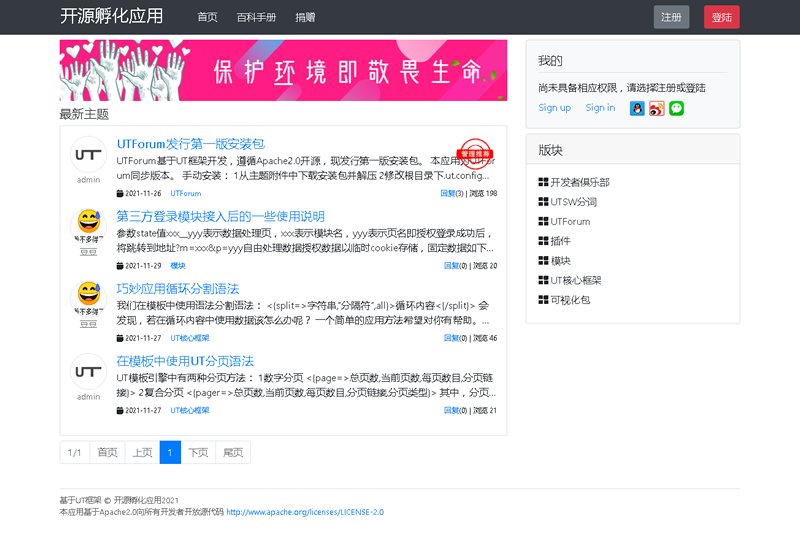Image resolution: width=800 pixels, height=543 pixels.
Task: Open UTForum board in sidebar
Action: [x=570, y=221]
